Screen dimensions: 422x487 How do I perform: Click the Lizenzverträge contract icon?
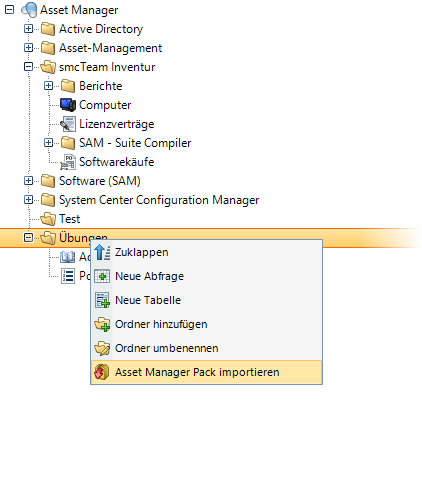click(x=68, y=124)
